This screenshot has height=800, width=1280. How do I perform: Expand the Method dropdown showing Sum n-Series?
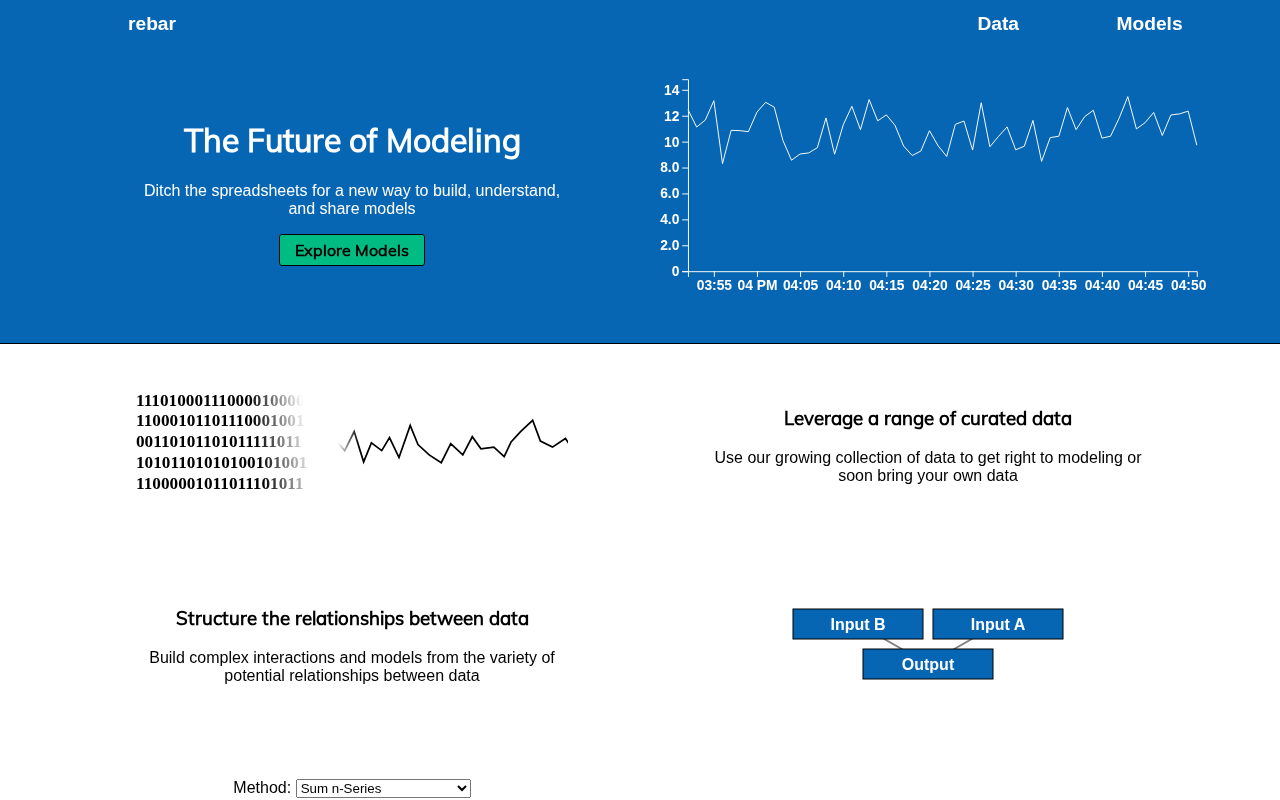coord(383,788)
